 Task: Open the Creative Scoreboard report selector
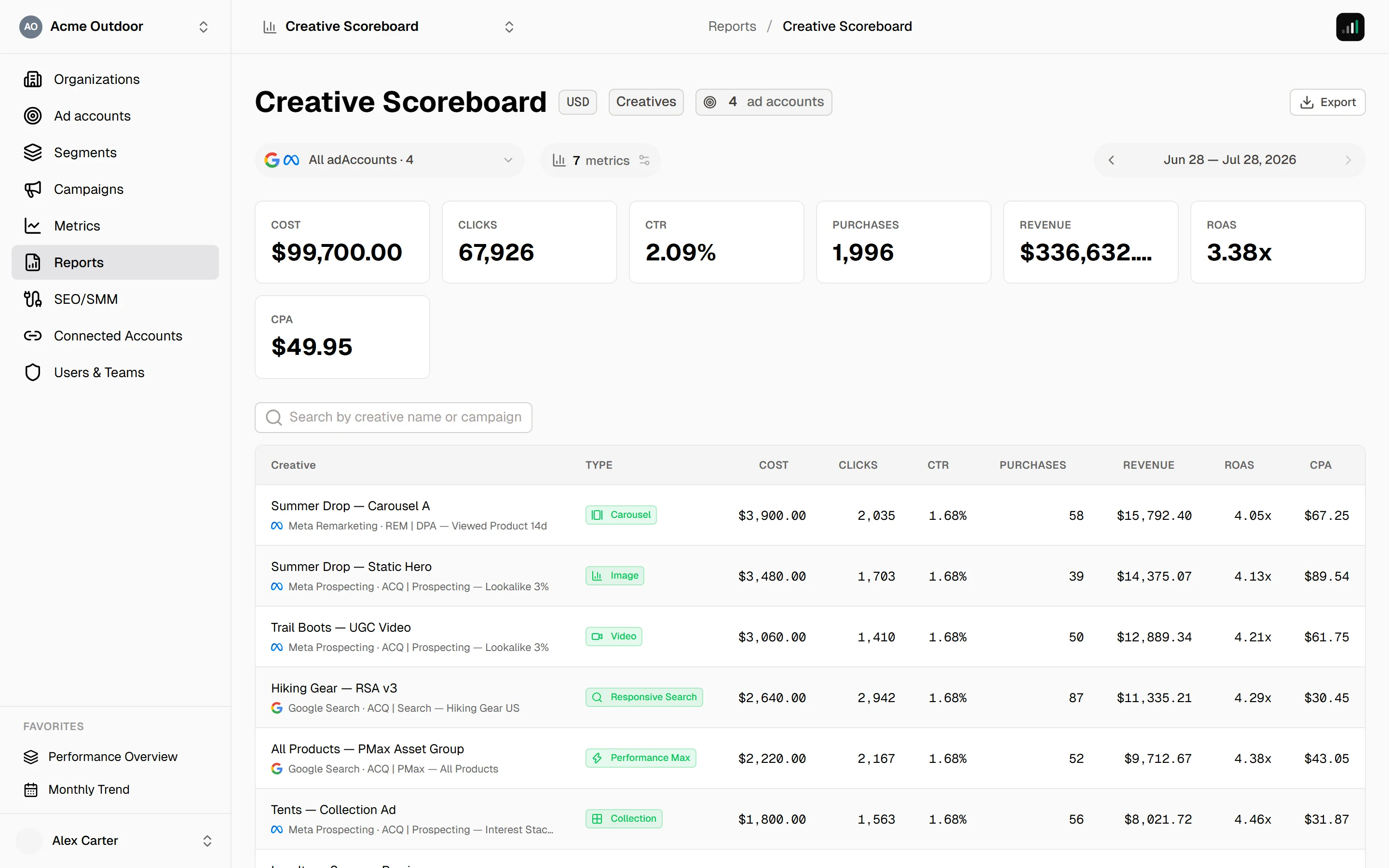(x=389, y=27)
